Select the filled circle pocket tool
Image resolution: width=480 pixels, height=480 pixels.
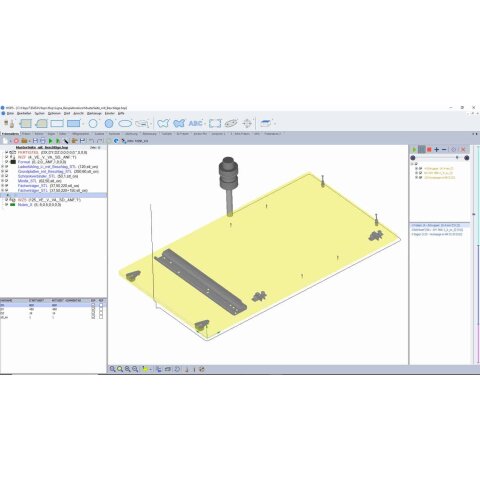pyautogui.click(x=109, y=124)
